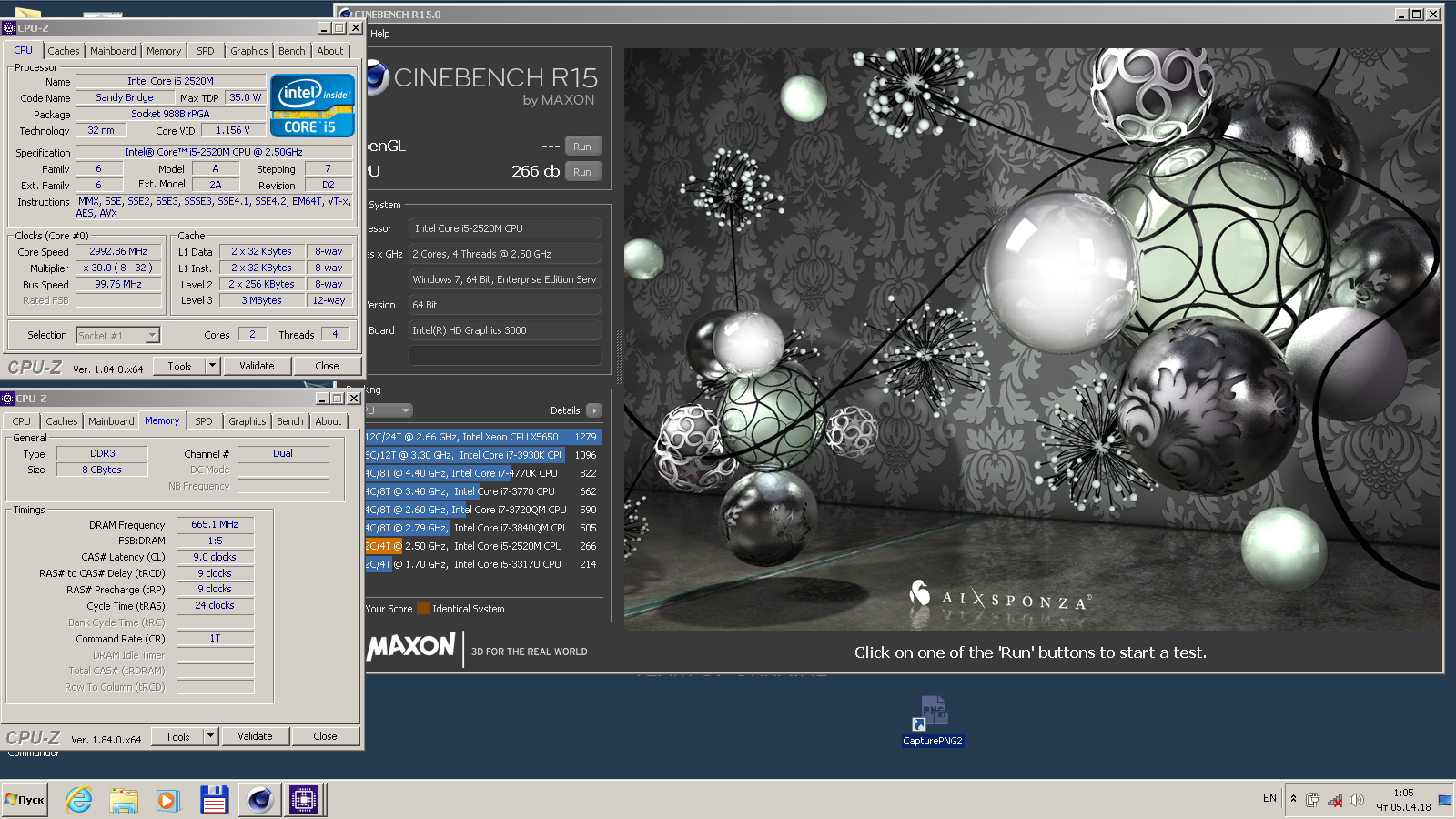Open the Help menu in Cinebench
The image size is (1456, 819).
click(380, 34)
